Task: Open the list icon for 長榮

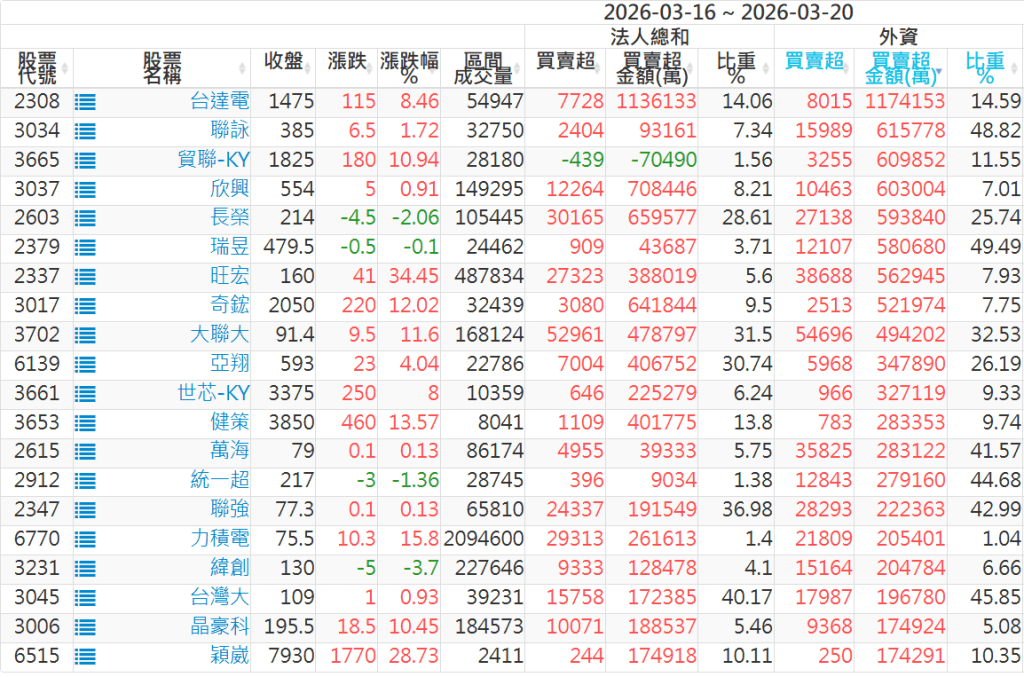Action: click(x=85, y=219)
